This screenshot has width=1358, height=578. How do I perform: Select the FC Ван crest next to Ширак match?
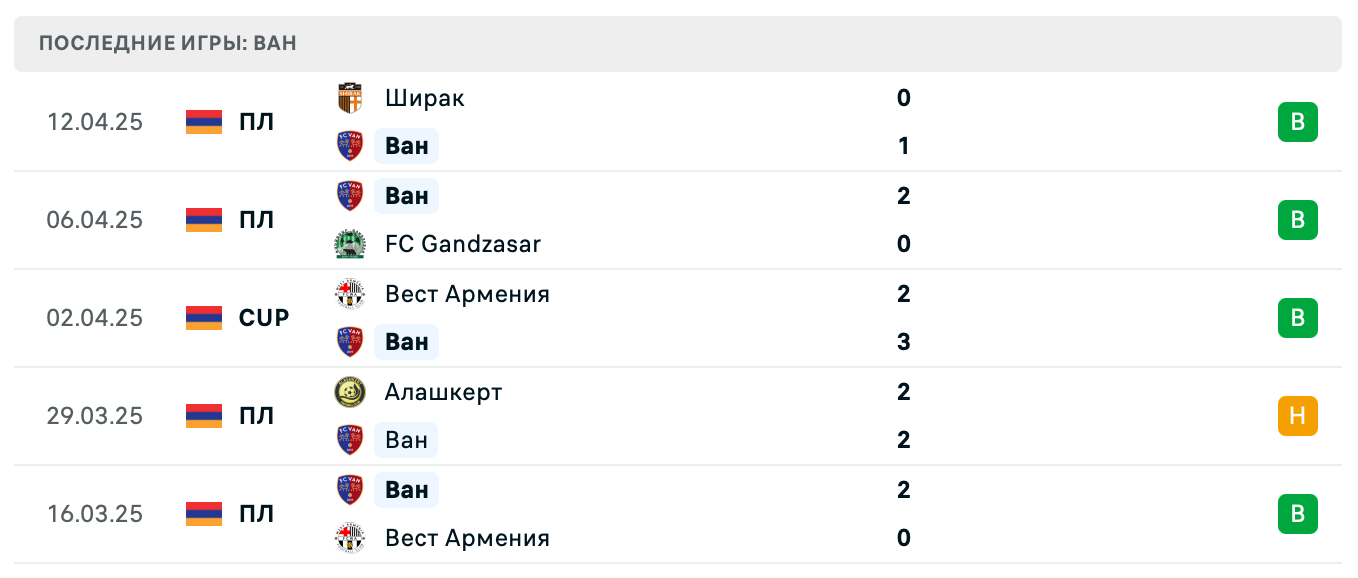(x=349, y=146)
